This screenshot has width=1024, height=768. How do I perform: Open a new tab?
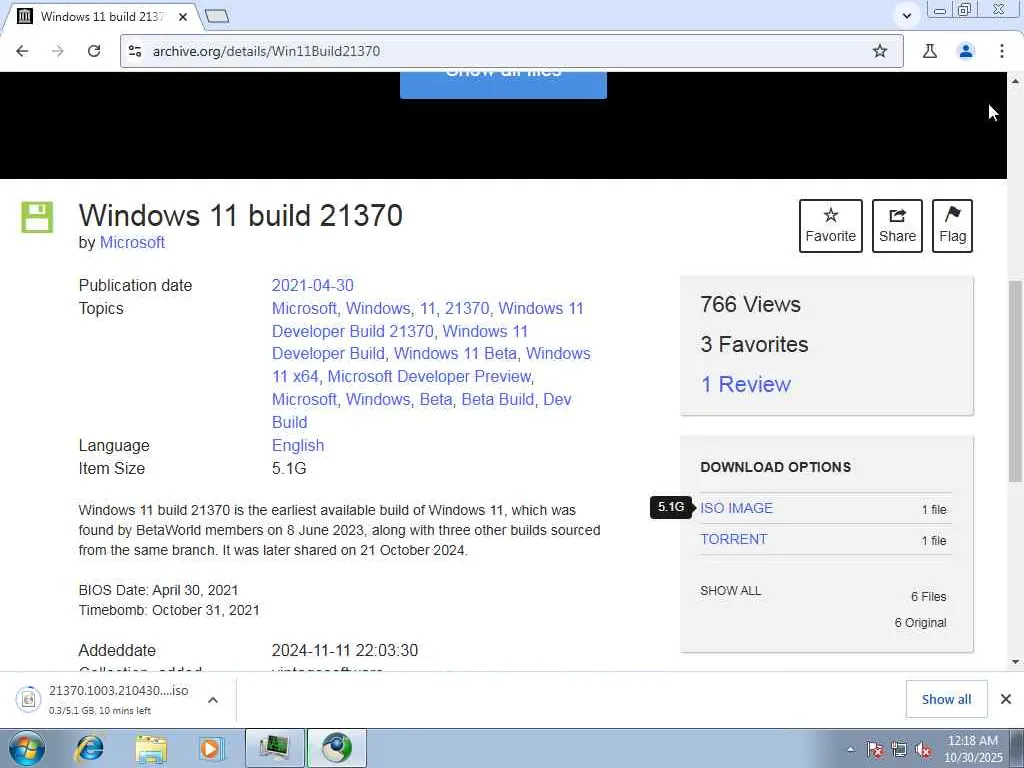click(217, 16)
